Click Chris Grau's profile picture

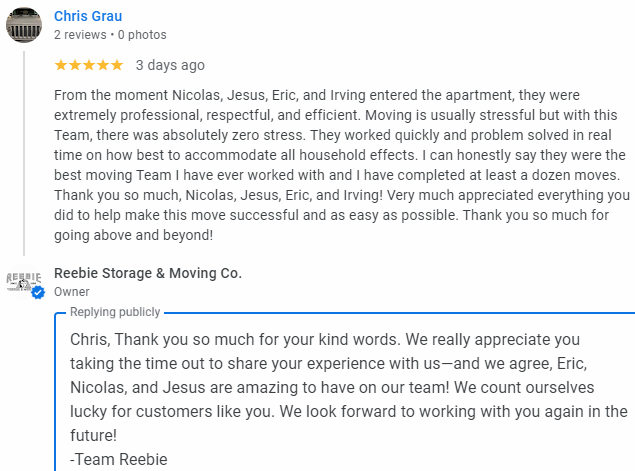point(24,25)
